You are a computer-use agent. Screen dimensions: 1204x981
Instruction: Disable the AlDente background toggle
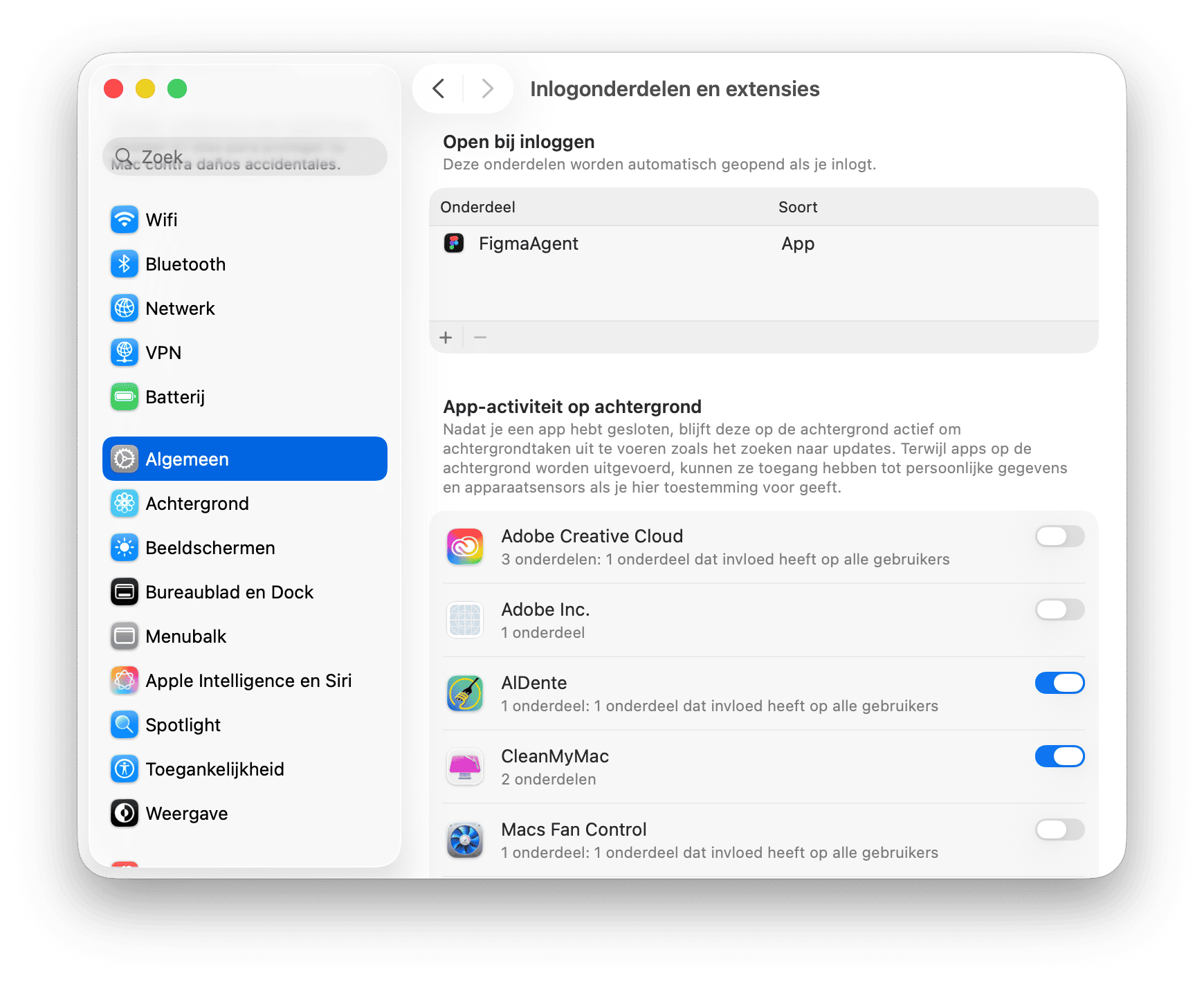point(1059,683)
